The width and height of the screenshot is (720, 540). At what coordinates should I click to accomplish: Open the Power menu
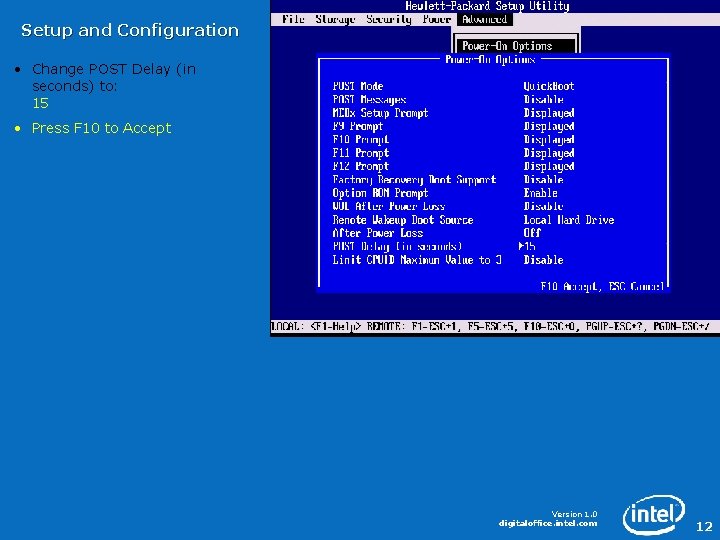point(437,19)
